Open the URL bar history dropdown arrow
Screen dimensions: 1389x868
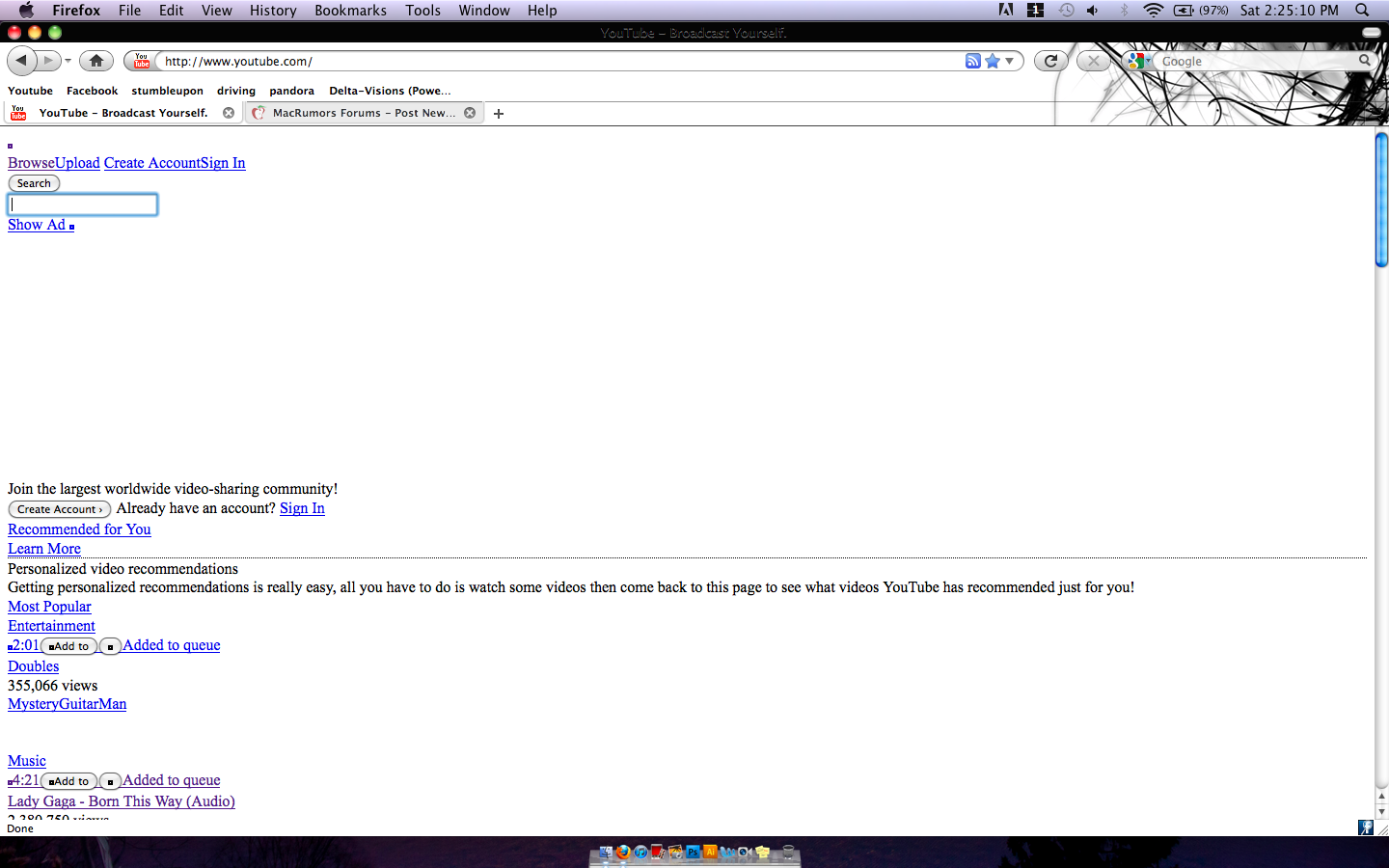[1010, 61]
